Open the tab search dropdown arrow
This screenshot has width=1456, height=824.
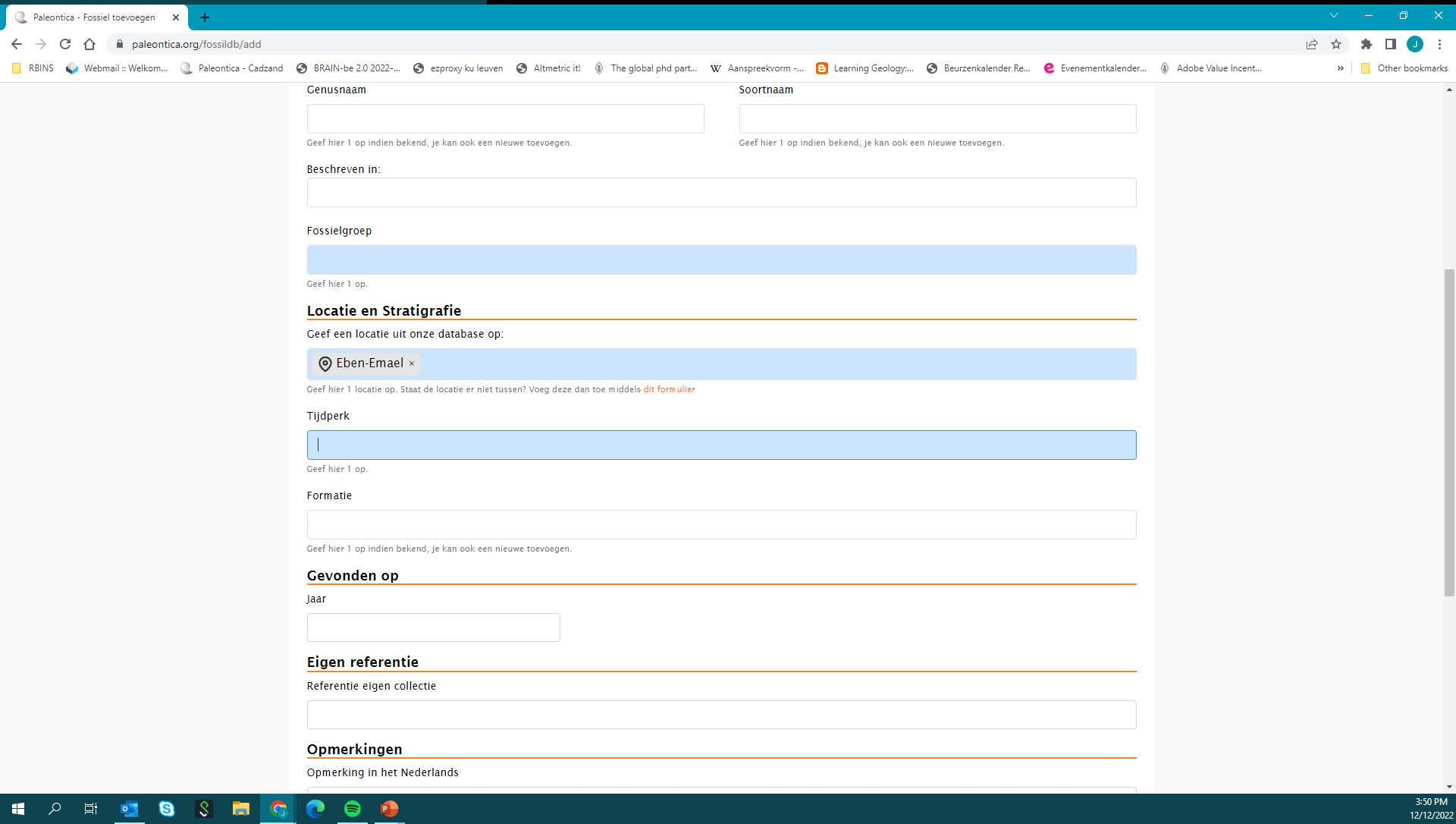1333,15
